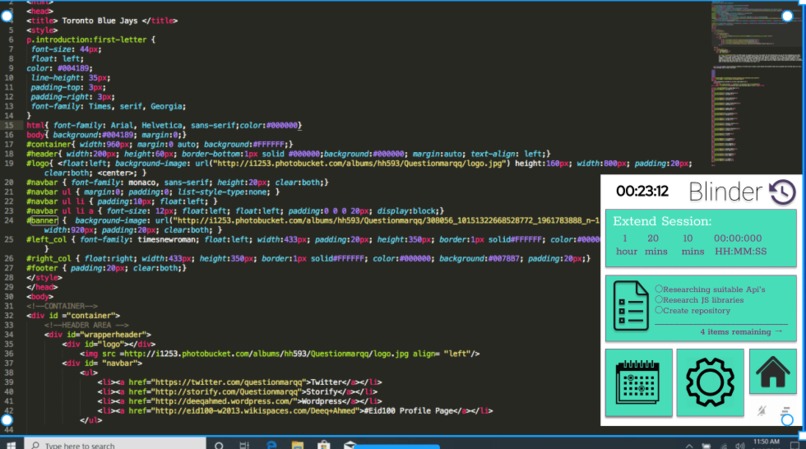The width and height of the screenshot is (806, 449).
Task: Launch Microsoft Edge from the taskbar
Action: point(271,445)
